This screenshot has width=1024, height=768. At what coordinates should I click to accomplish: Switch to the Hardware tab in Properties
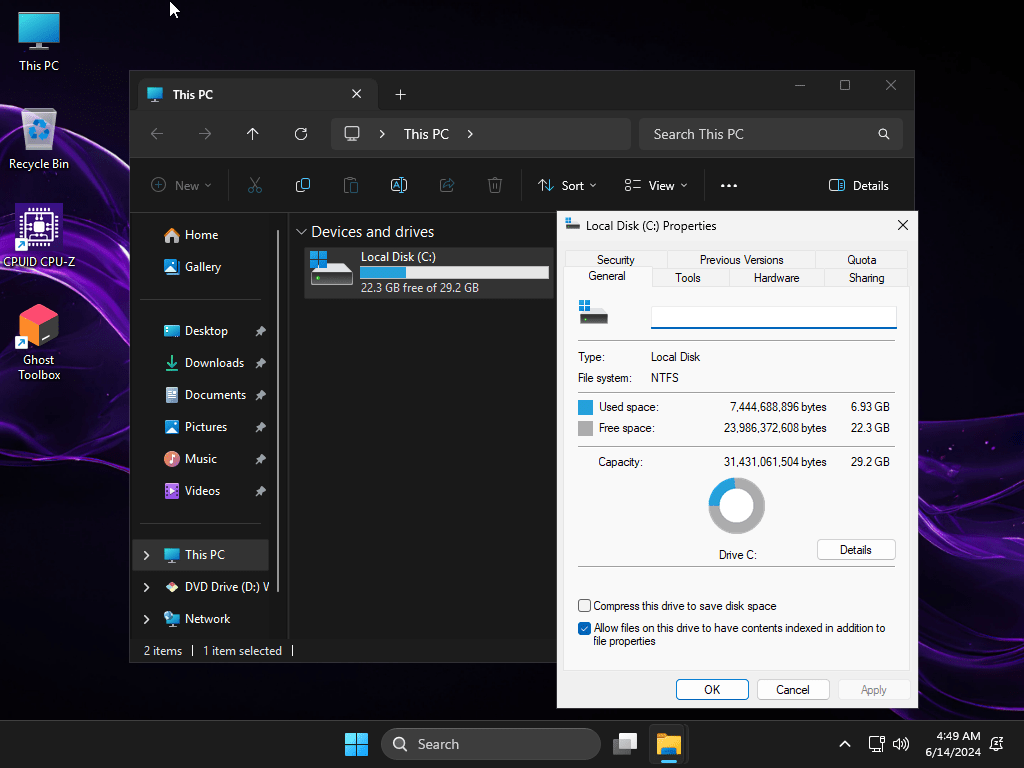click(x=776, y=277)
